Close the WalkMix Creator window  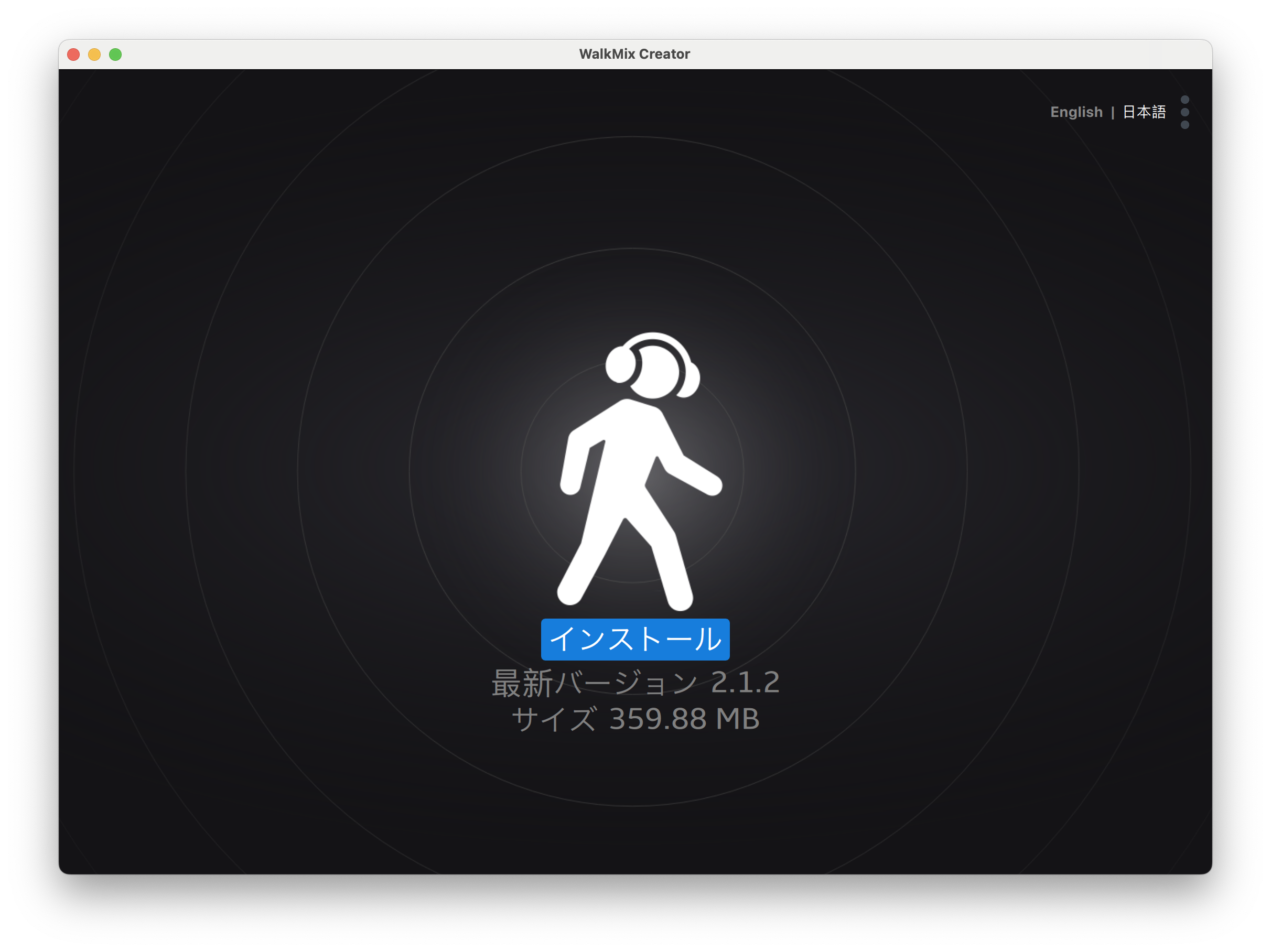tap(73, 55)
